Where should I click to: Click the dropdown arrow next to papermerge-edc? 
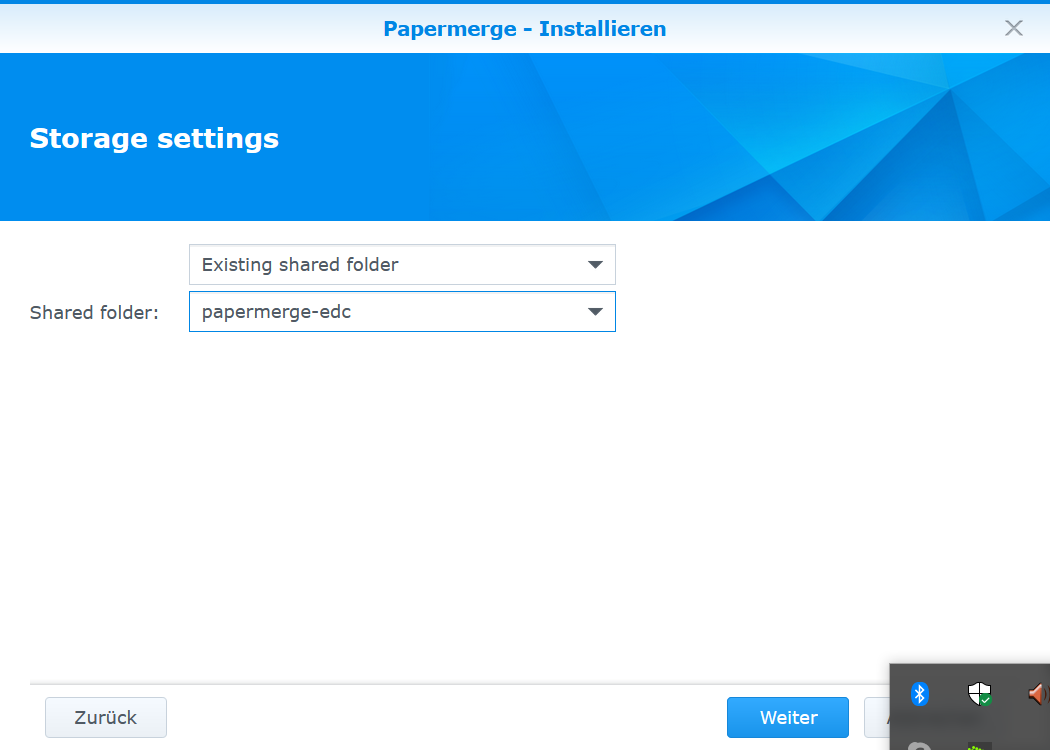coord(596,311)
